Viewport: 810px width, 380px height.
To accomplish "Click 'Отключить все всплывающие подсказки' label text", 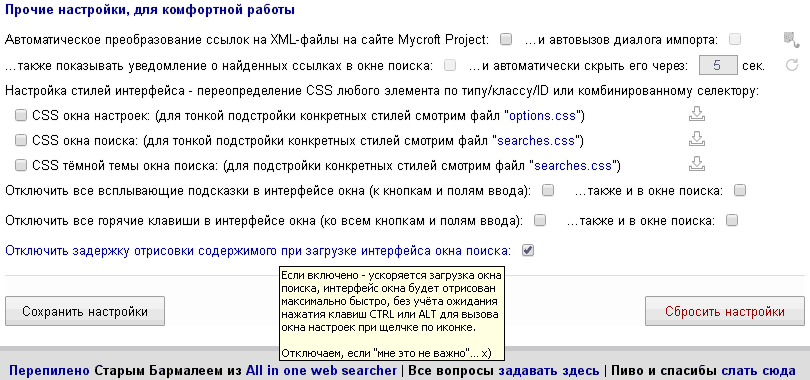I will (x=268, y=191).
